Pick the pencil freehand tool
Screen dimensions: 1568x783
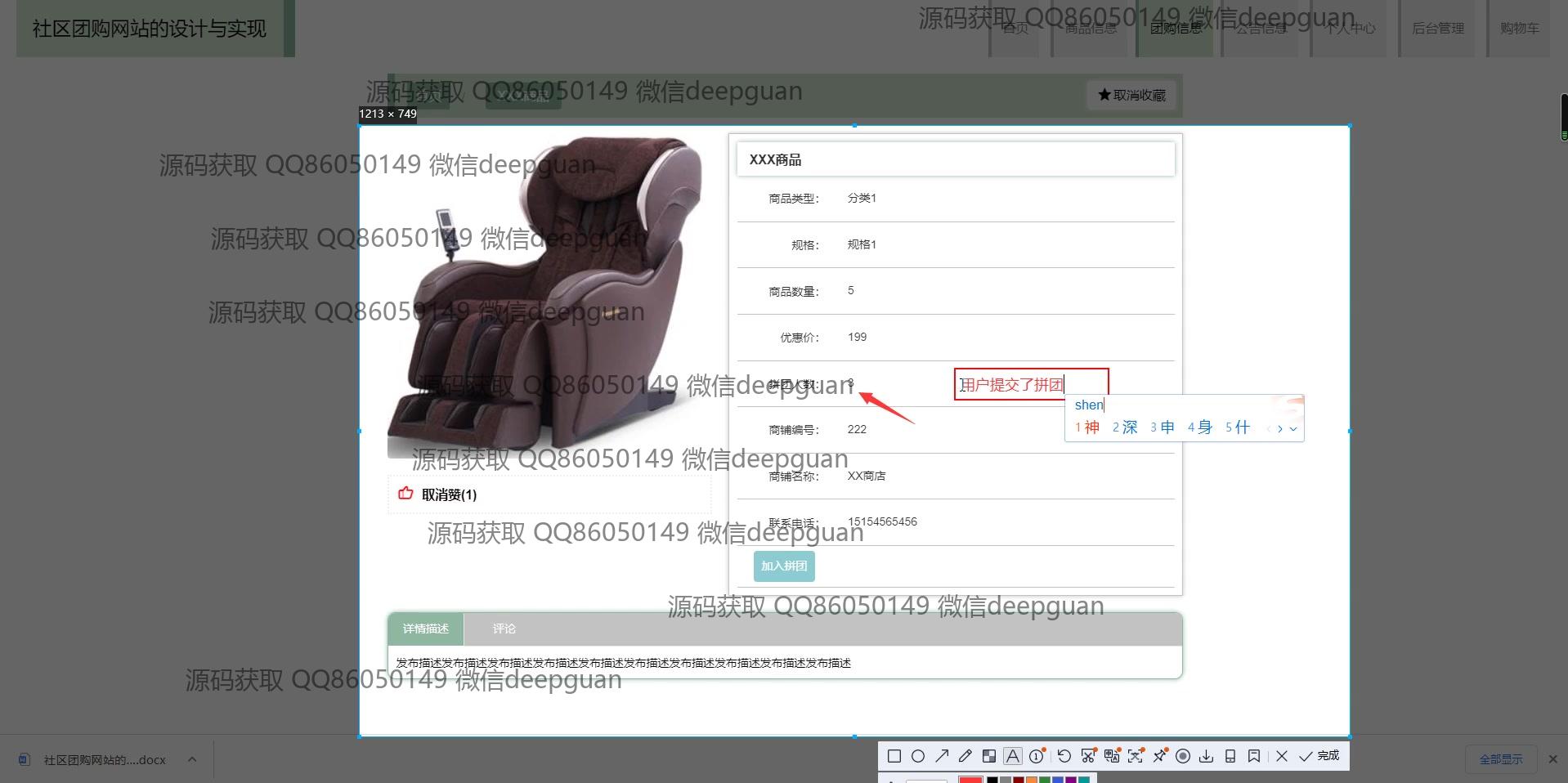click(x=965, y=756)
